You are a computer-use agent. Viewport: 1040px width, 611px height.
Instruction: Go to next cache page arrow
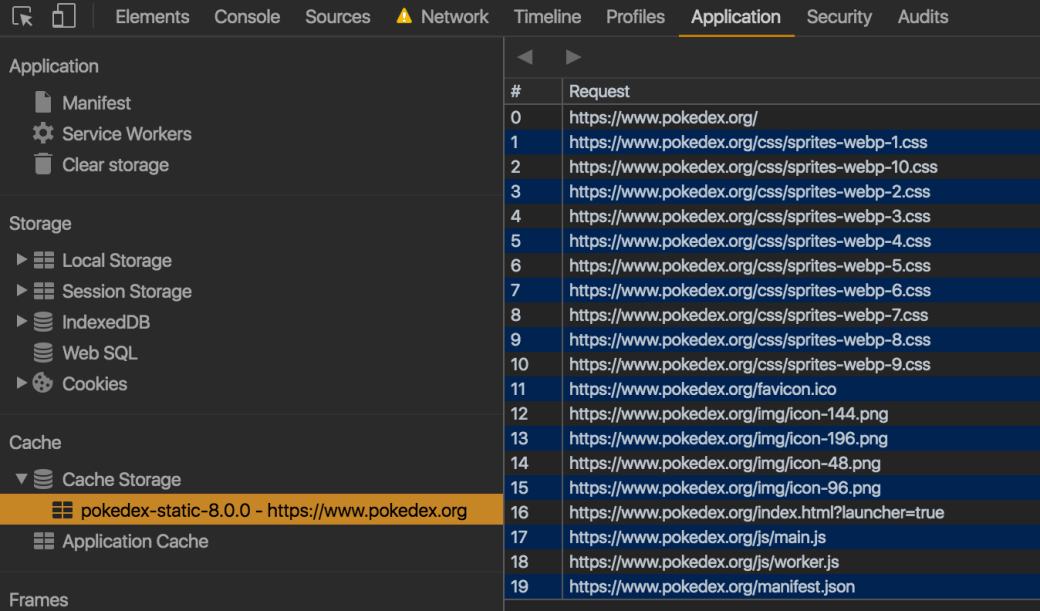573,57
